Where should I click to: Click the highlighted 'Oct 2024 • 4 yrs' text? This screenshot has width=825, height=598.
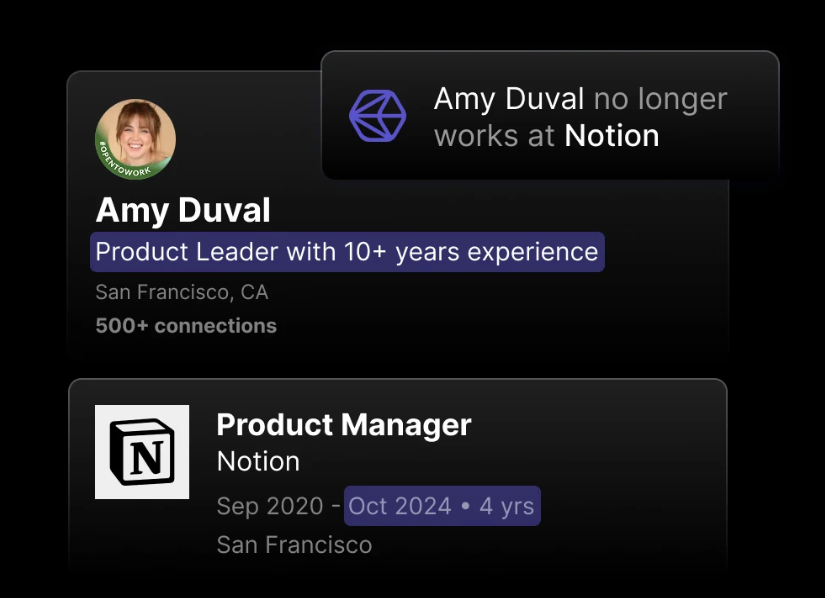[x=442, y=506]
